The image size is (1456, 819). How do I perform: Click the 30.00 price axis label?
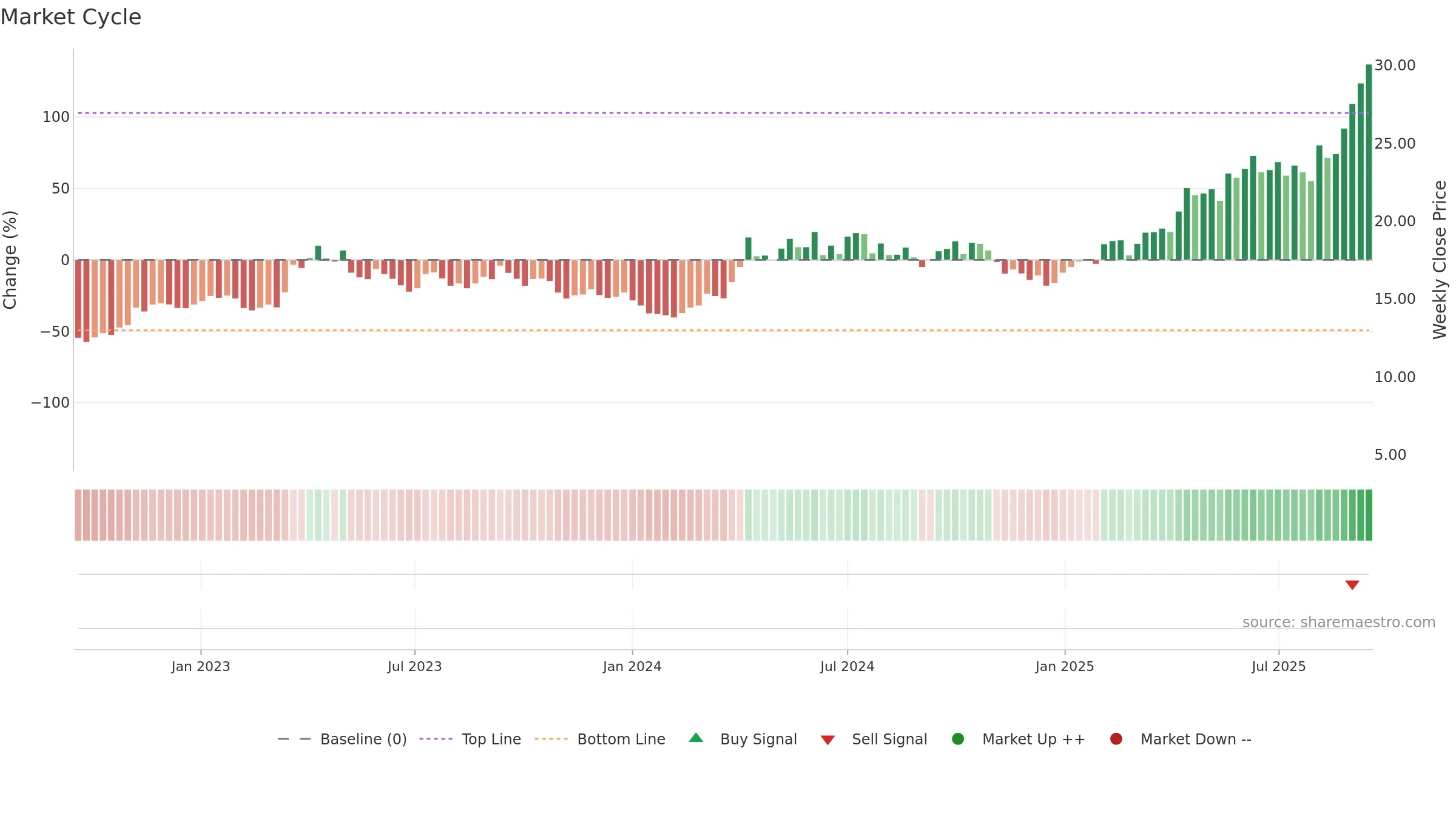(x=1395, y=66)
